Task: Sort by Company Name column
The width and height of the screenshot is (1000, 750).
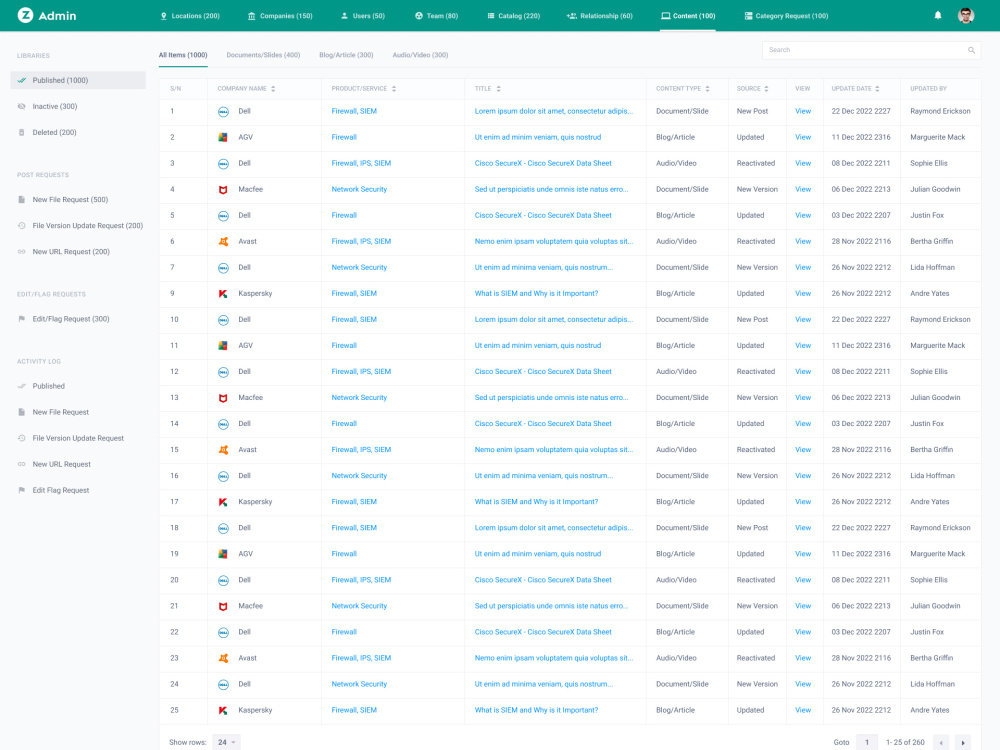Action: click(273, 89)
